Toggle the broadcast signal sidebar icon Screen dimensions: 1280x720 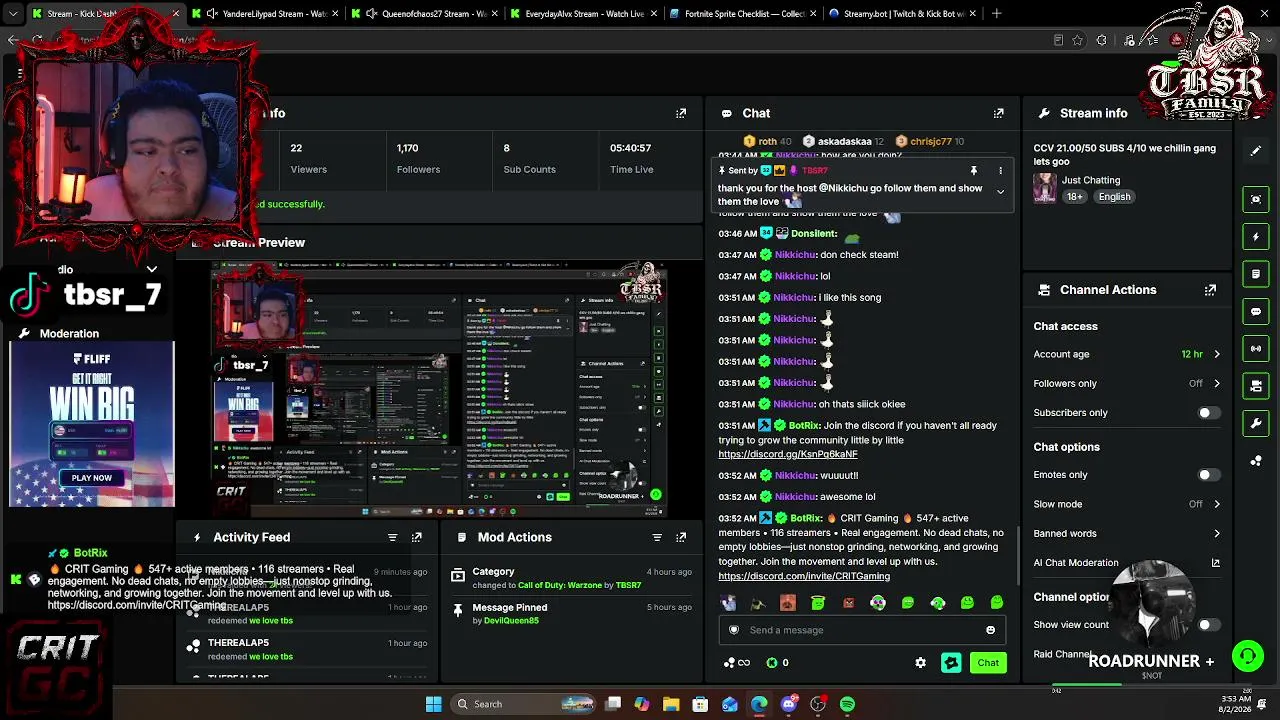click(x=1256, y=348)
